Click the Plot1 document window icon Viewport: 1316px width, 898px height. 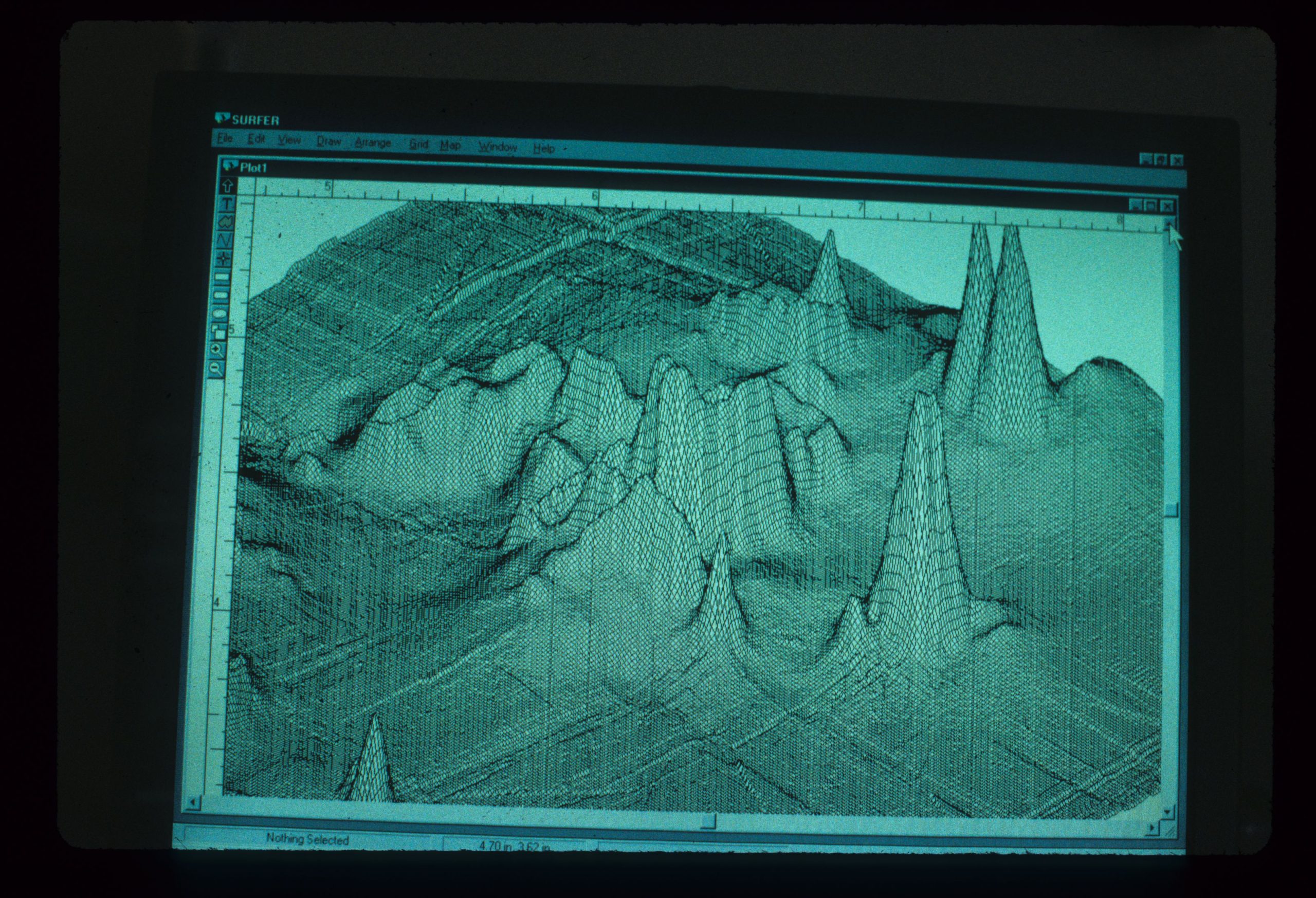click(229, 166)
